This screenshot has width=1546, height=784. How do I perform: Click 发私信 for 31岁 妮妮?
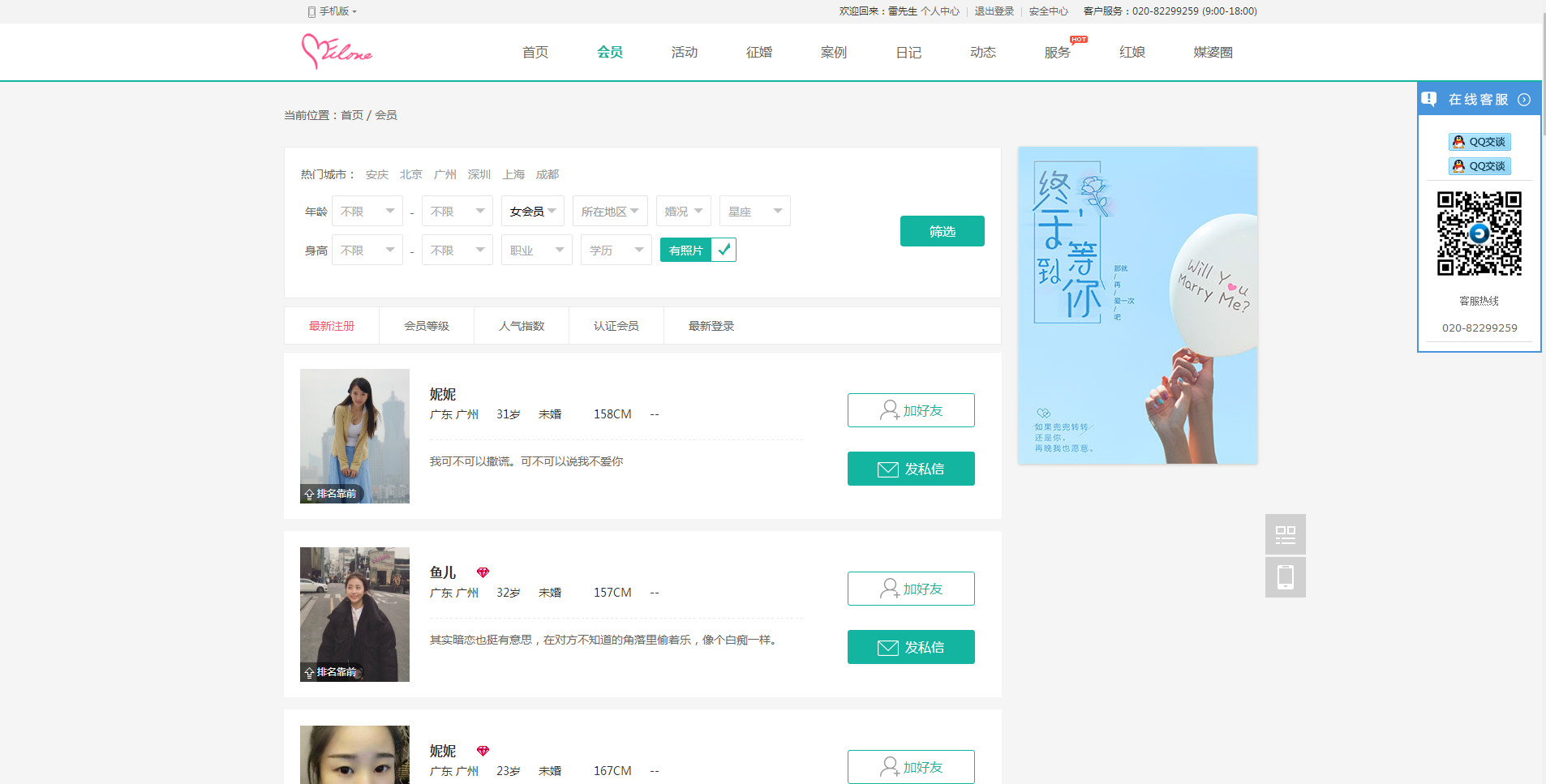tap(911, 469)
